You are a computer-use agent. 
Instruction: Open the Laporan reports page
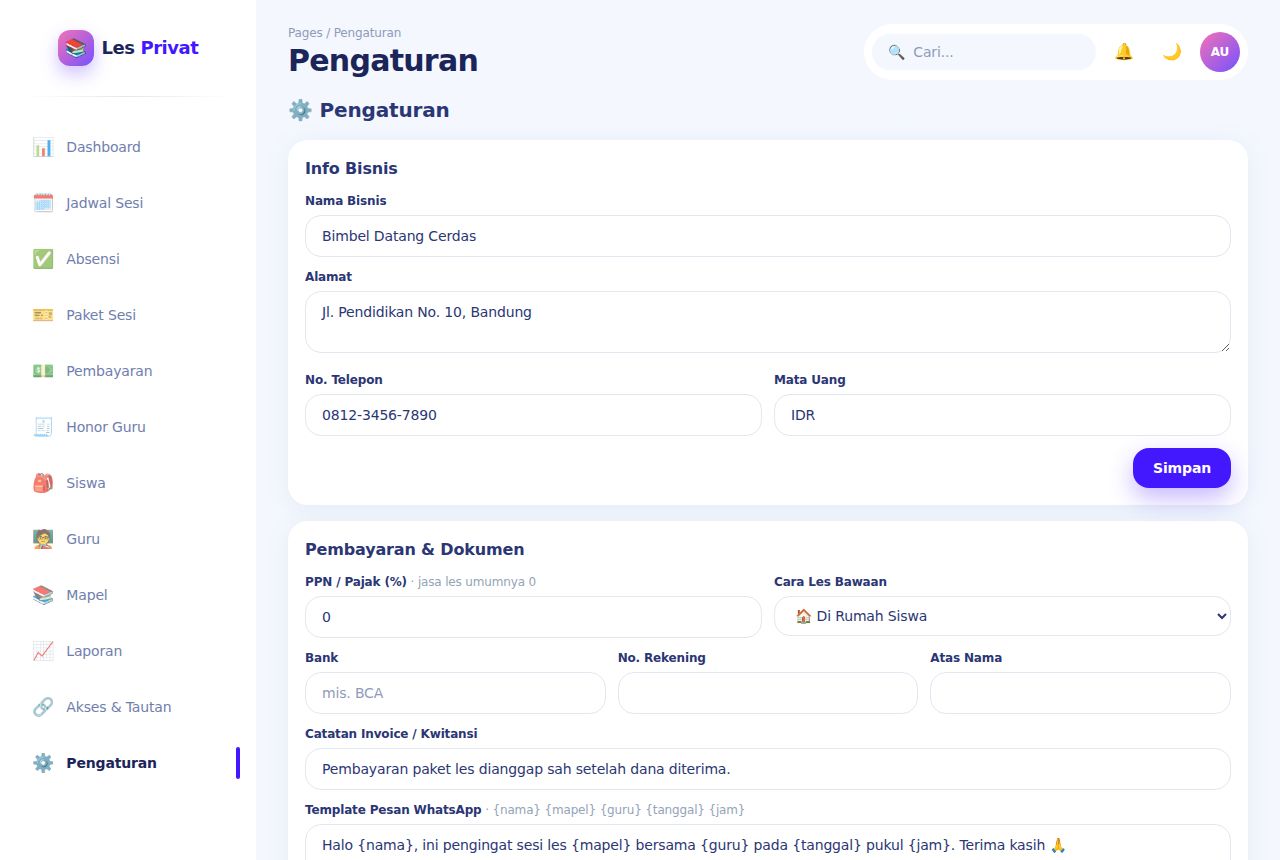tap(128, 651)
